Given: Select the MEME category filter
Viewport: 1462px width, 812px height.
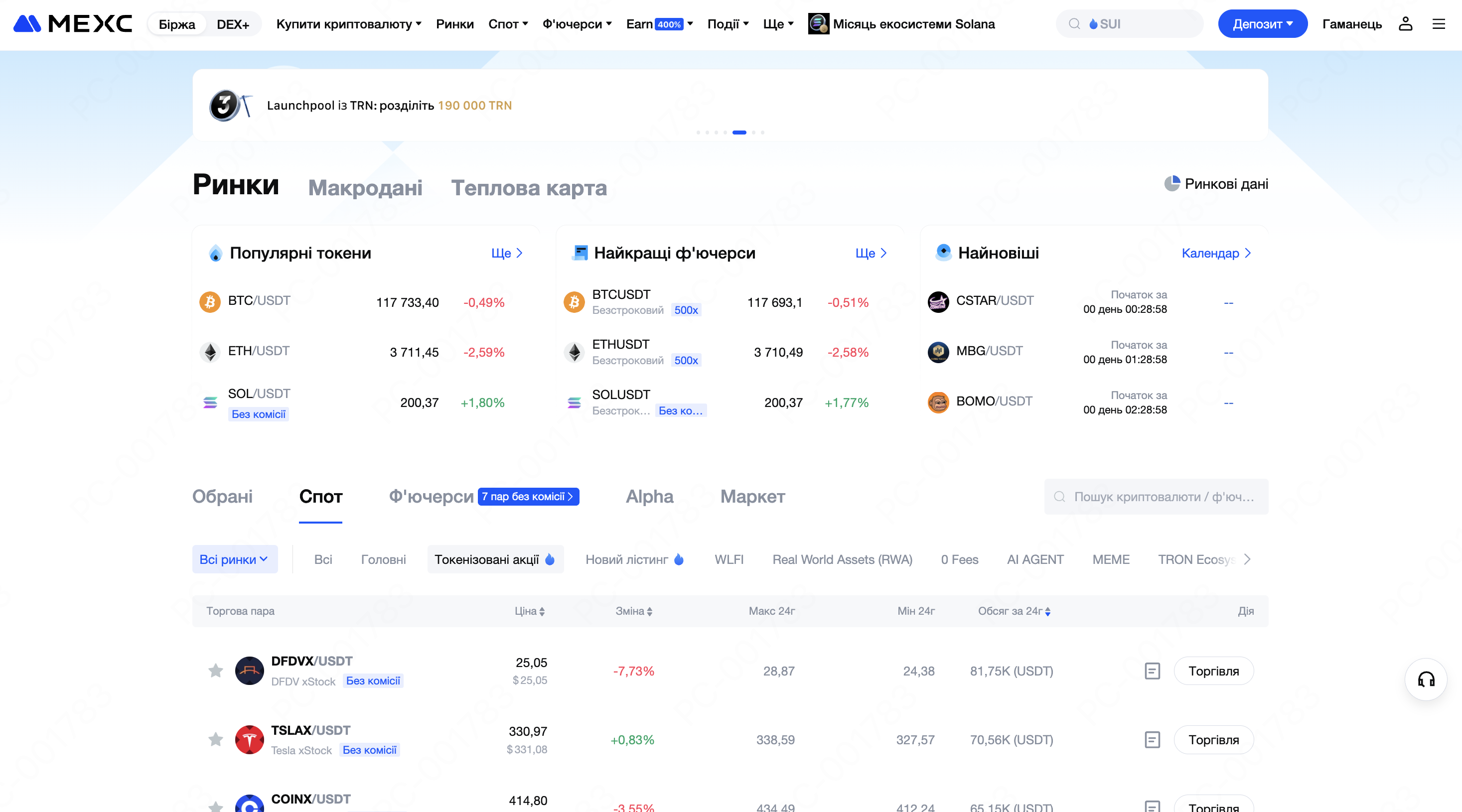Looking at the screenshot, I should (1111, 559).
